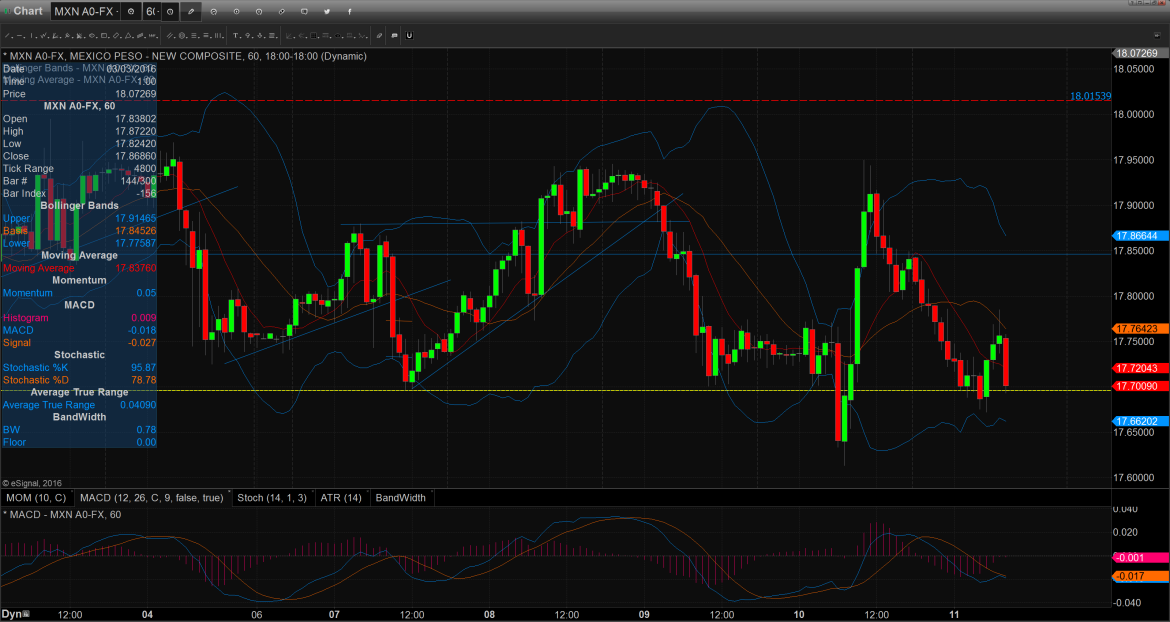1170x622 pixels.
Task: Click the red 17.70090 axis price tag
Action: click(1140, 386)
